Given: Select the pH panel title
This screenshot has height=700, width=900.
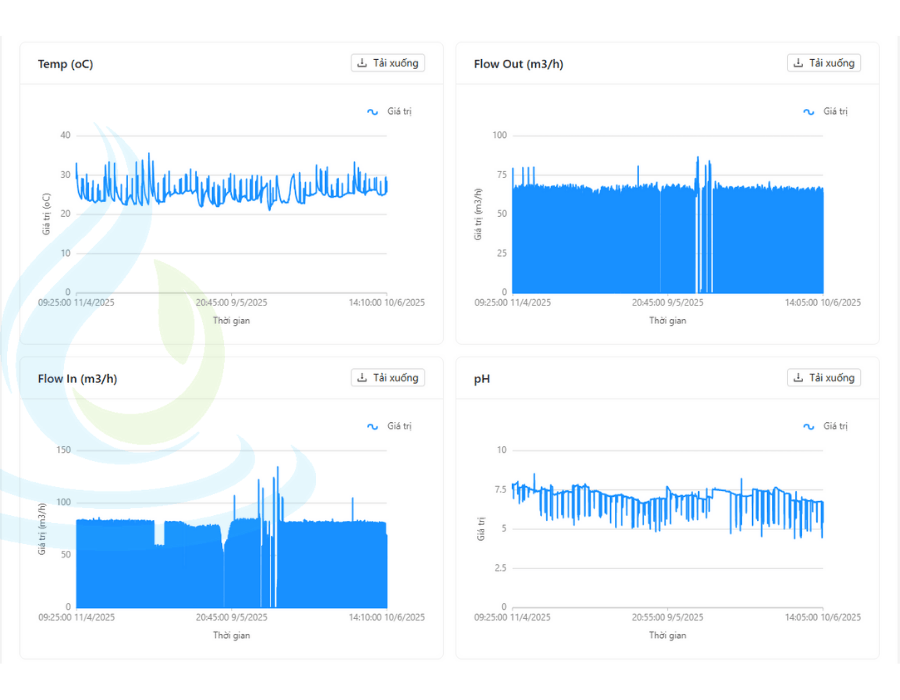Looking at the screenshot, I should click(x=482, y=379).
